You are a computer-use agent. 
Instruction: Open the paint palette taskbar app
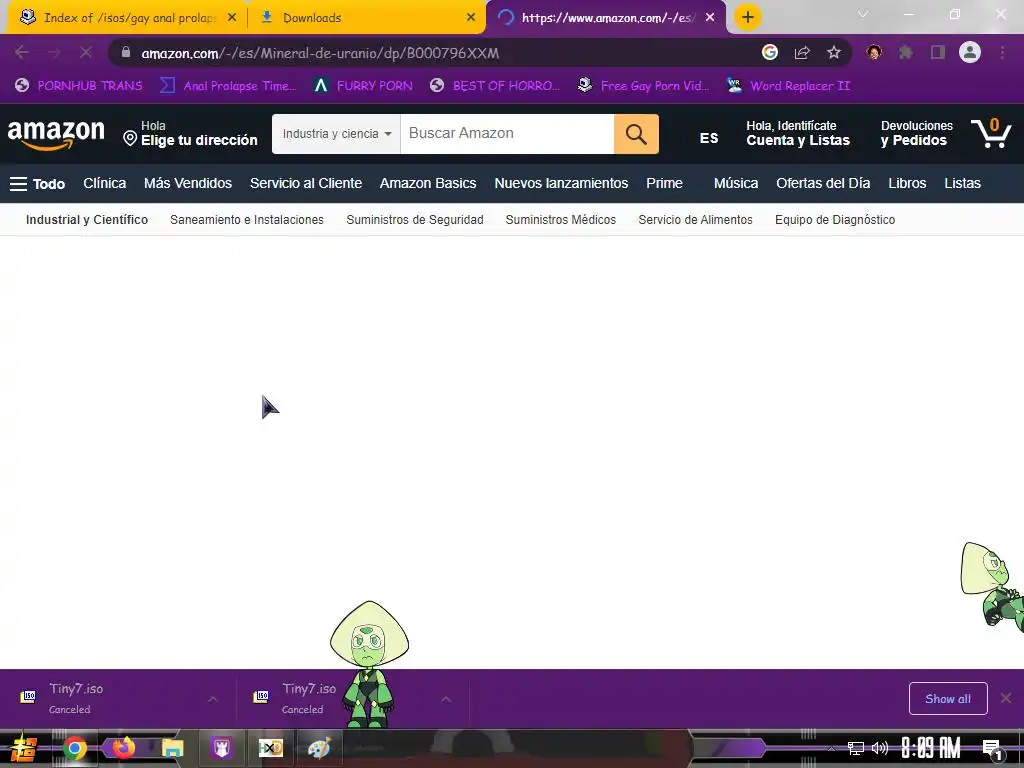click(319, 748)
